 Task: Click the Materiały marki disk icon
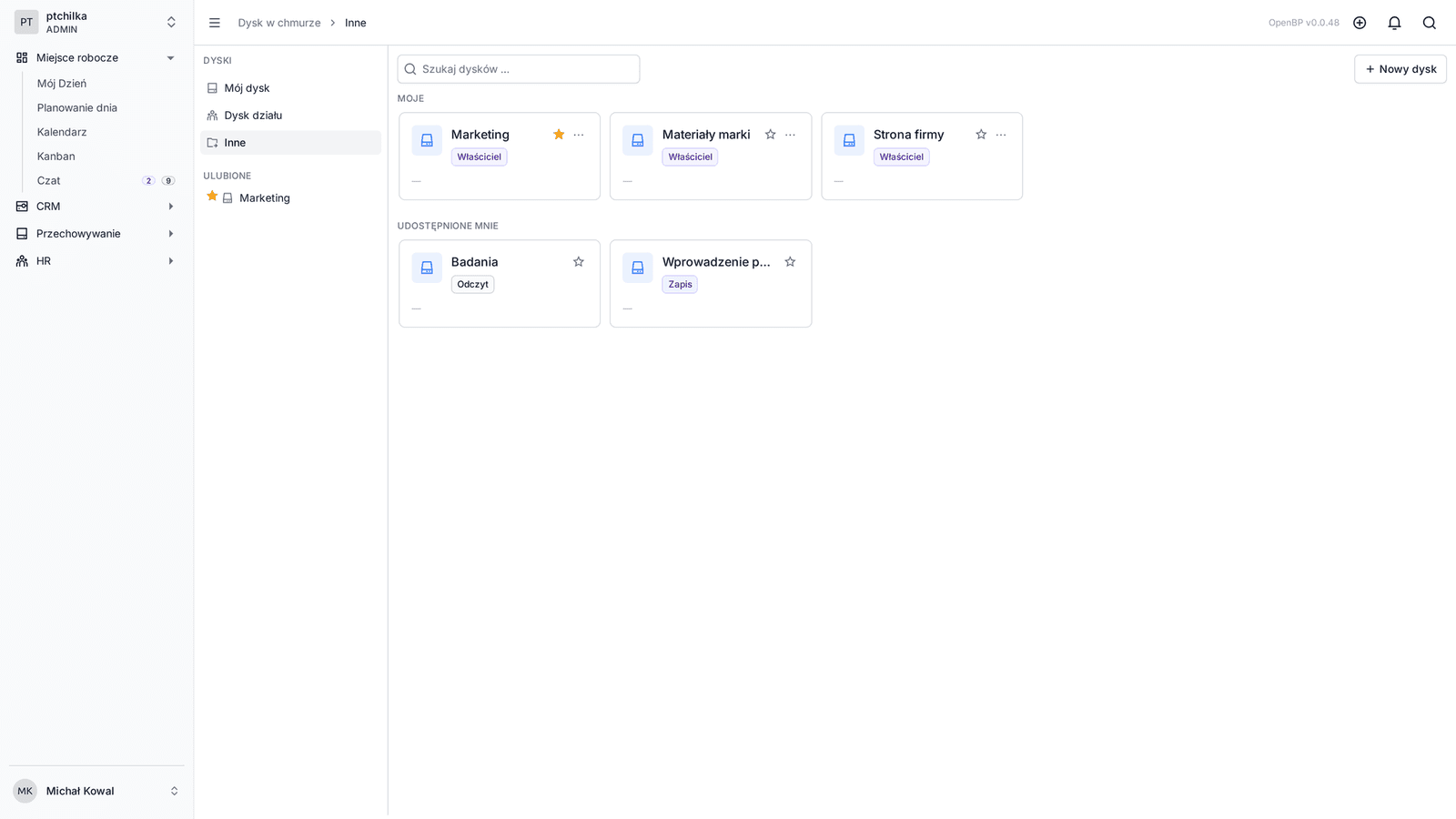[x=638, y=140]
